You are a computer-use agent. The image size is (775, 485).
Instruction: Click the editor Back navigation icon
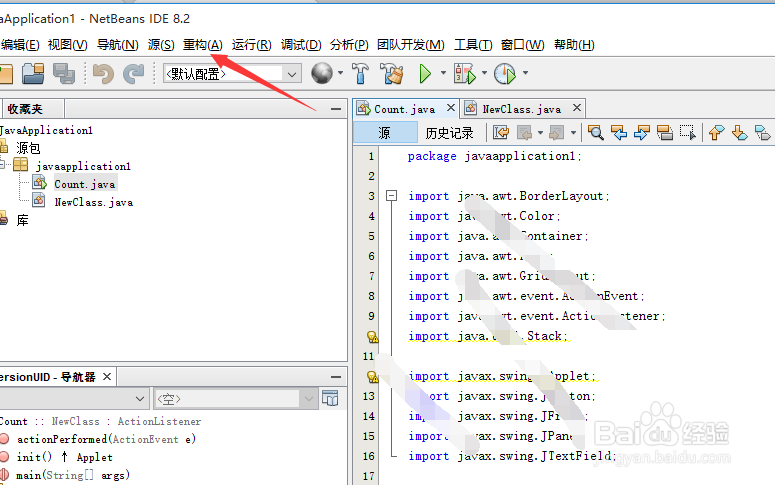coord(524,132)
